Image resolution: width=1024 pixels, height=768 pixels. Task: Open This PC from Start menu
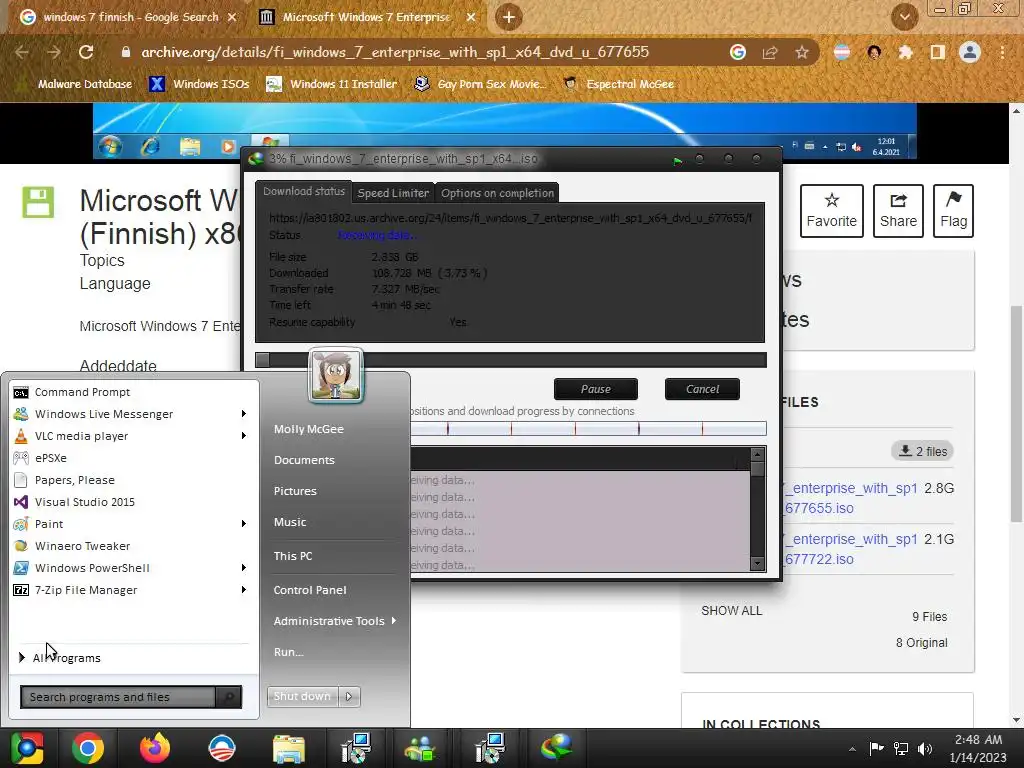[x=293, y=556]
